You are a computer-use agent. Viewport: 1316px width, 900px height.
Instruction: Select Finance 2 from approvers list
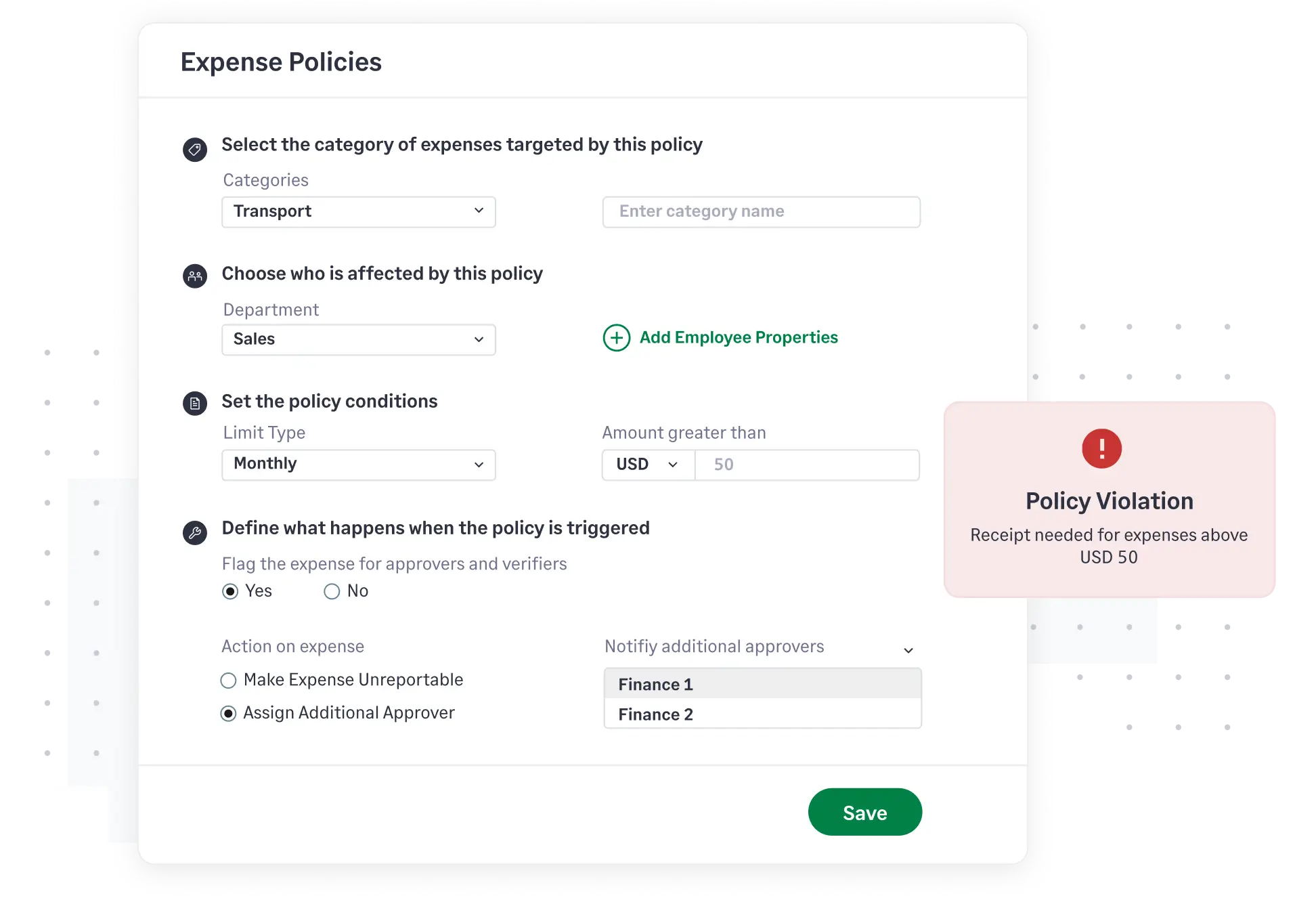coord(656,714)
